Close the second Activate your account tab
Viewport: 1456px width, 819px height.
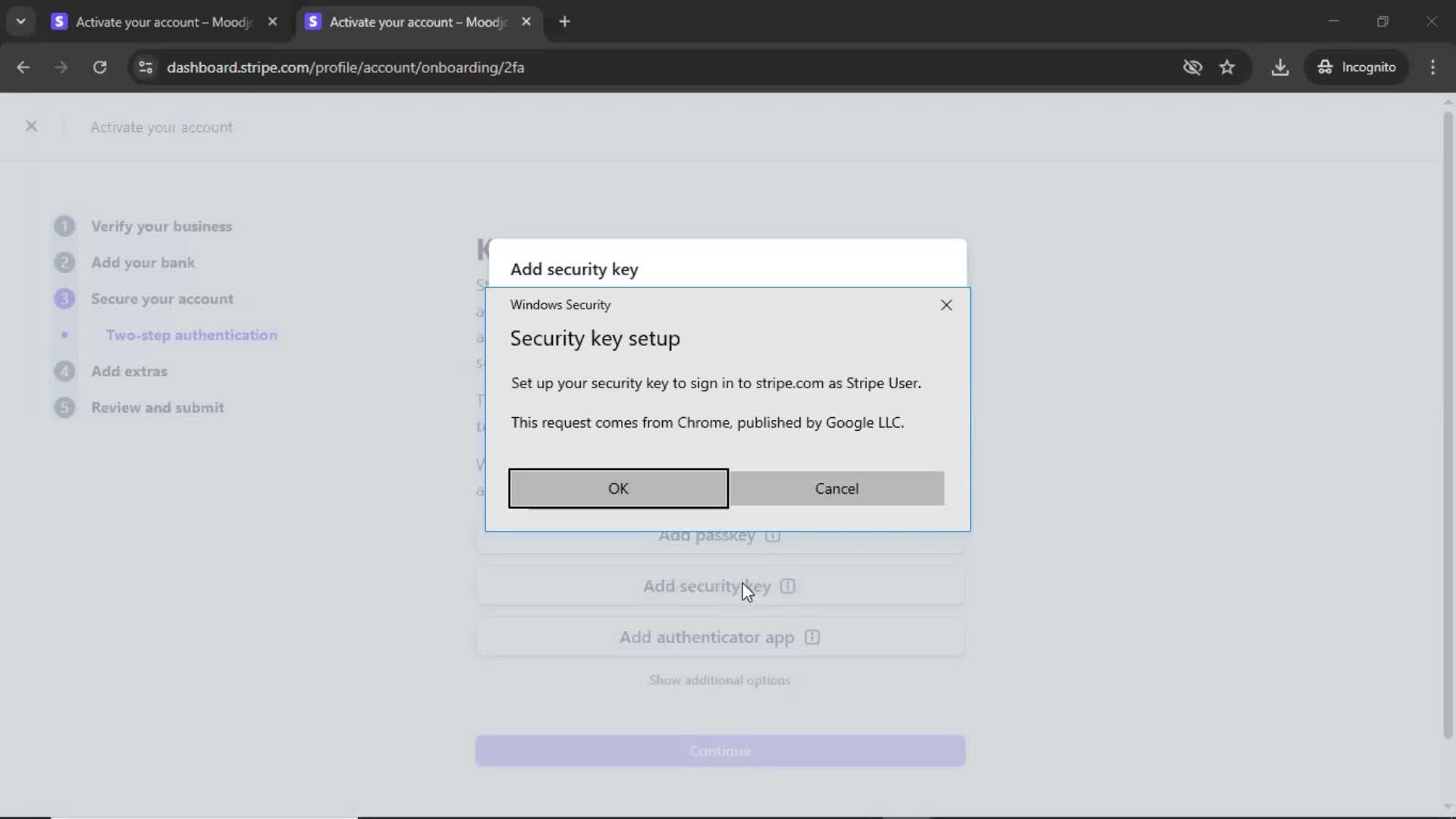pyautogui.click(x=526, y=22)
